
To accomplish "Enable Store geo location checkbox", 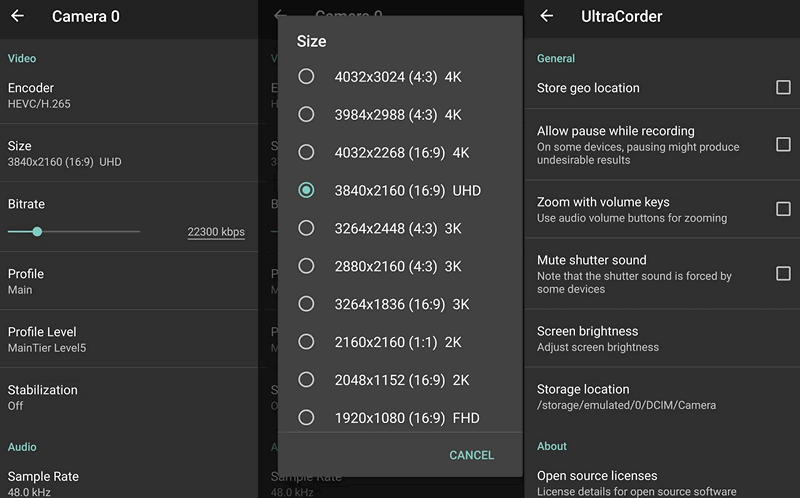I will (783, 87).
